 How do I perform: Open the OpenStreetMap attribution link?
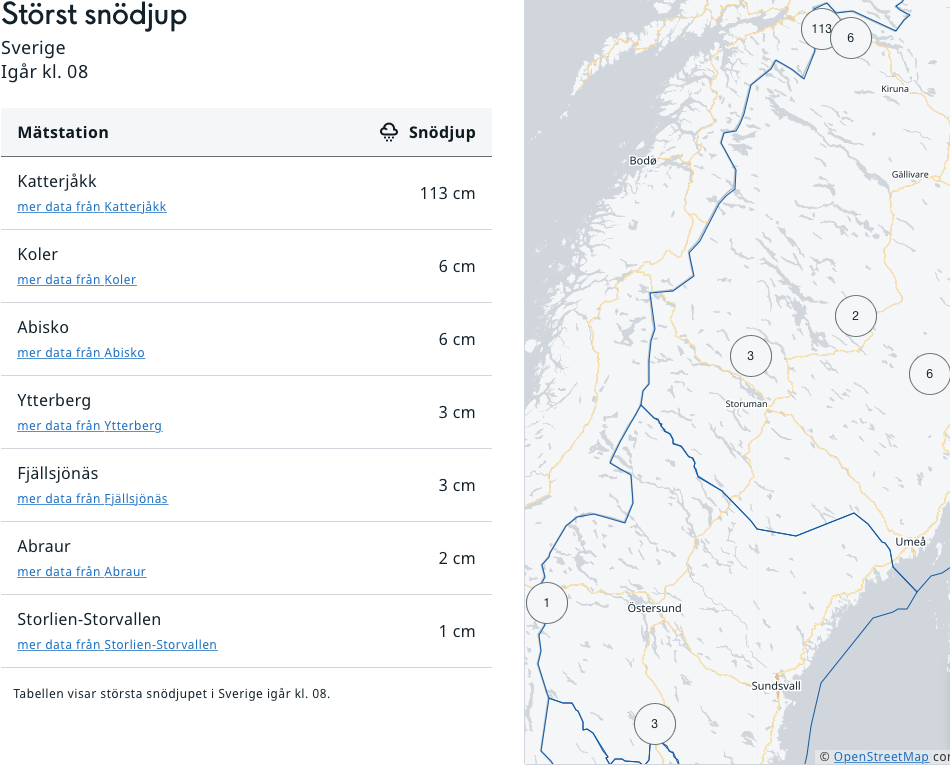tap(881, 757)
